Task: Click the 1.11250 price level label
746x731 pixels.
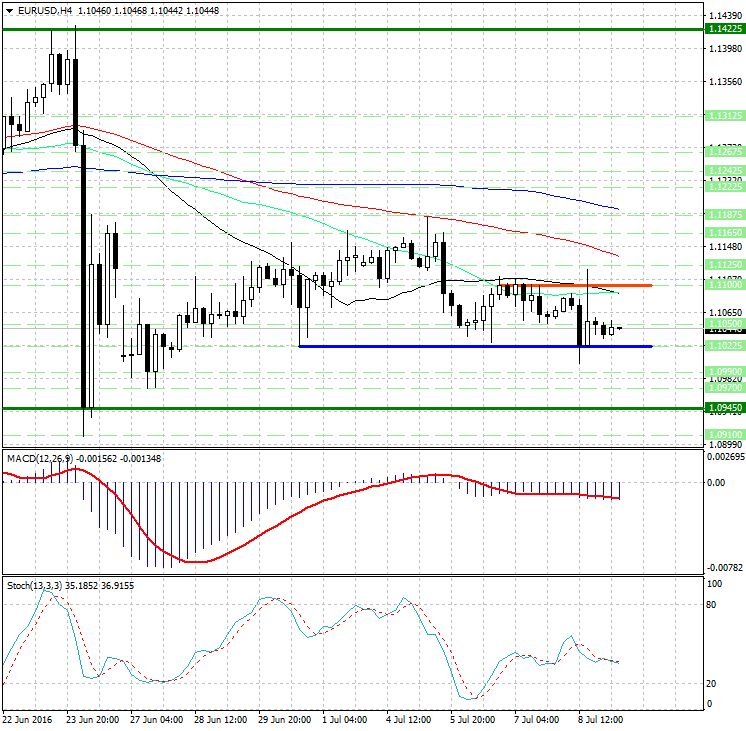Action: (725, 265)
